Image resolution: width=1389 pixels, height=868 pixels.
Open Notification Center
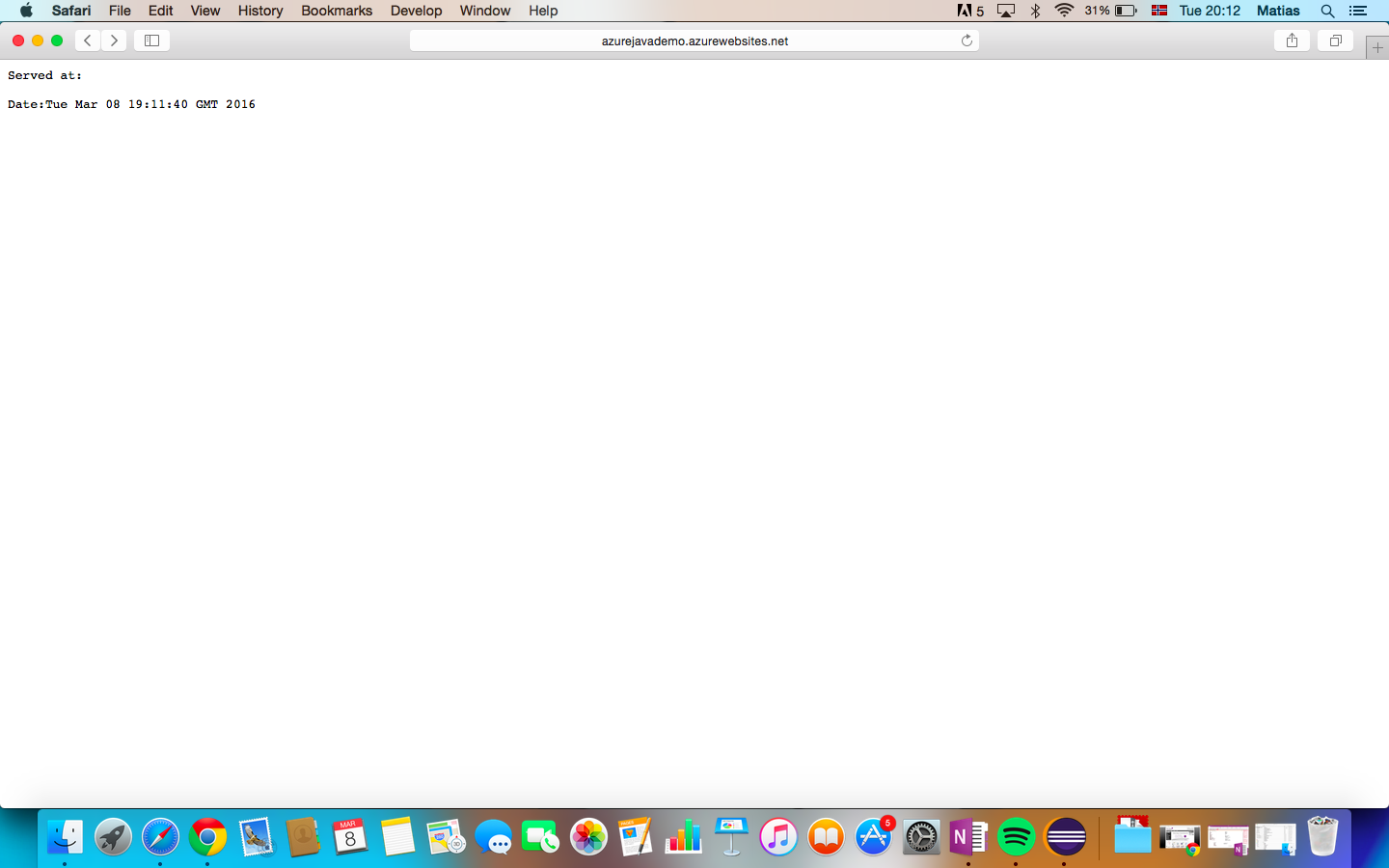[1358, 11]
